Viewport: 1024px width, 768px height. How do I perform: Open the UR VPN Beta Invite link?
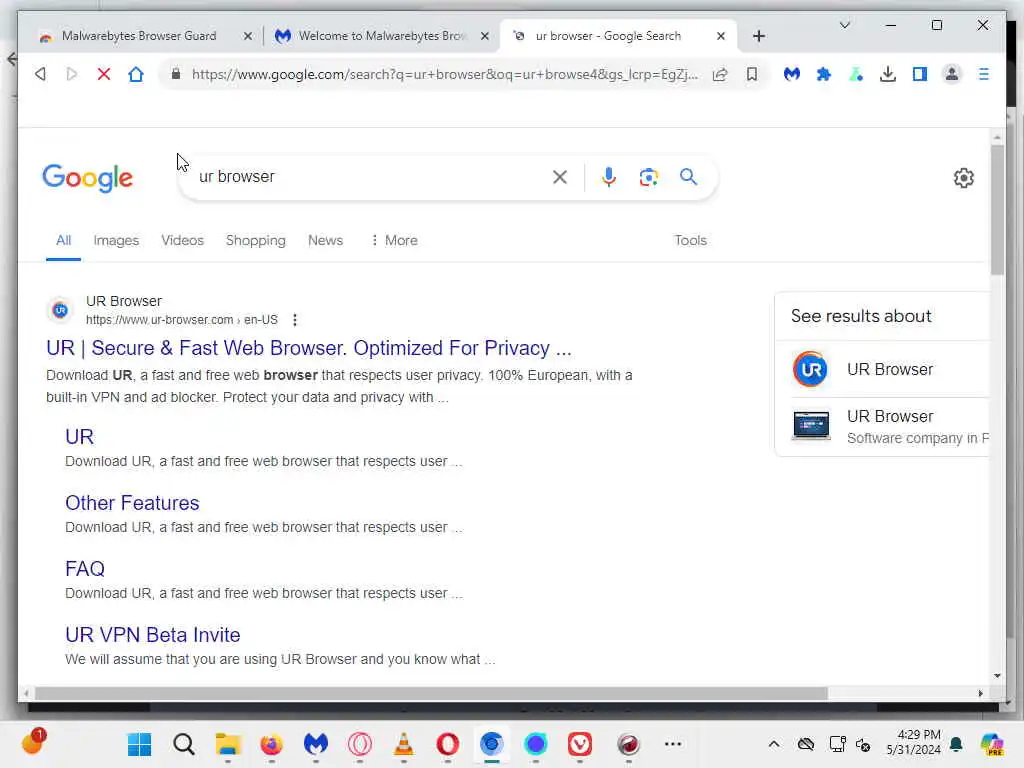click(x=152, y=635)
